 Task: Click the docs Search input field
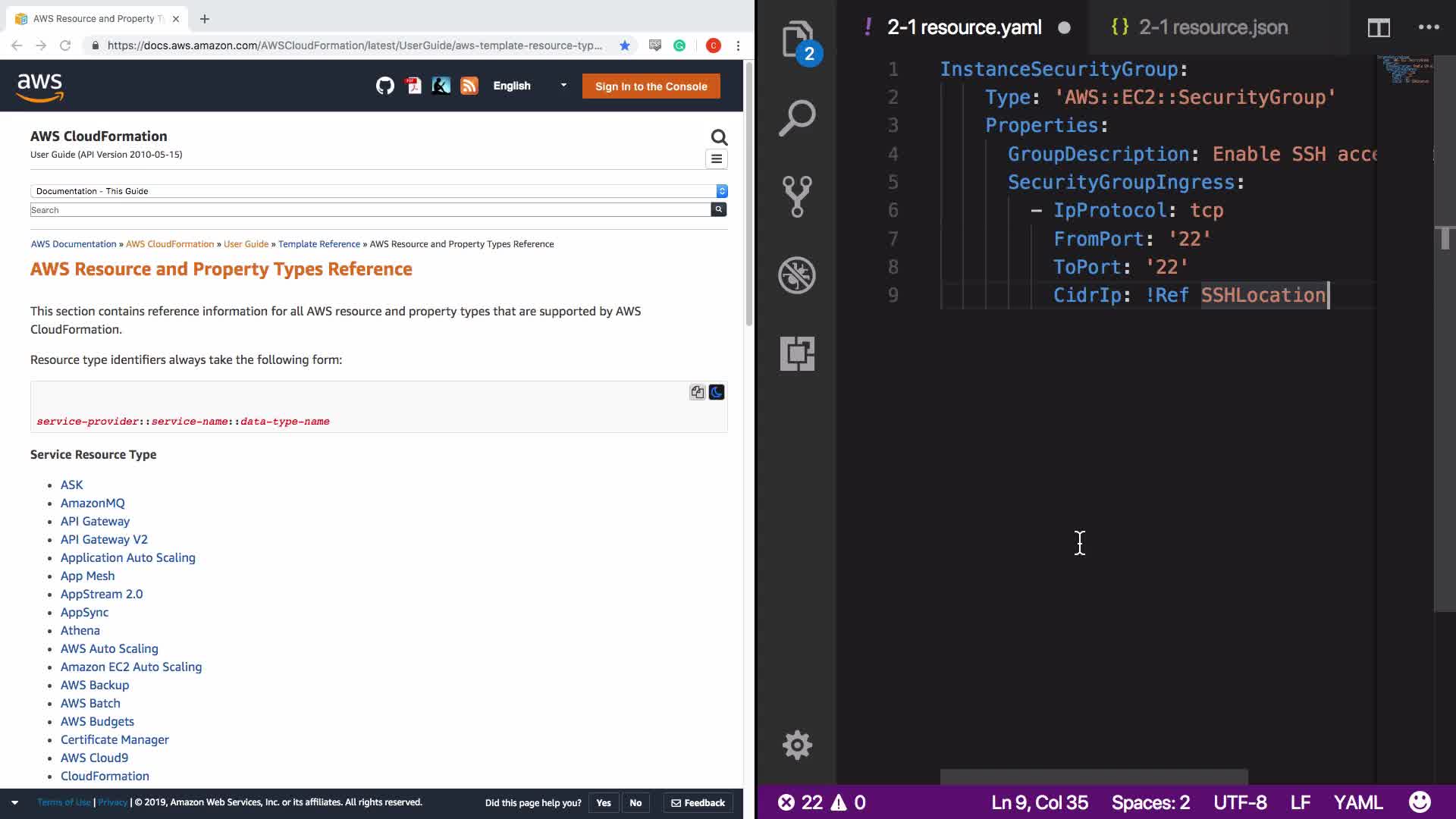pos(370,210)
